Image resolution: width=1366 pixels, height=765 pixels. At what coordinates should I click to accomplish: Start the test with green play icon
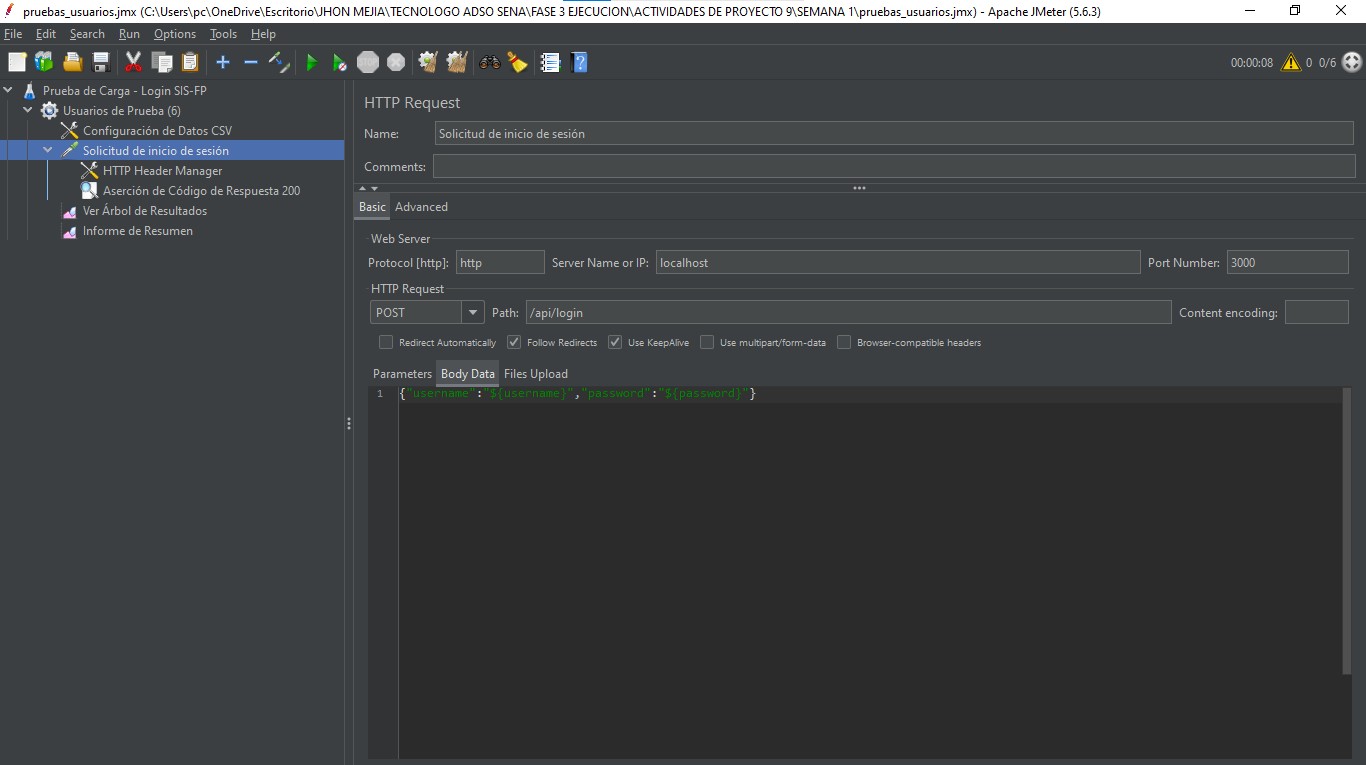tap(312, 62)
